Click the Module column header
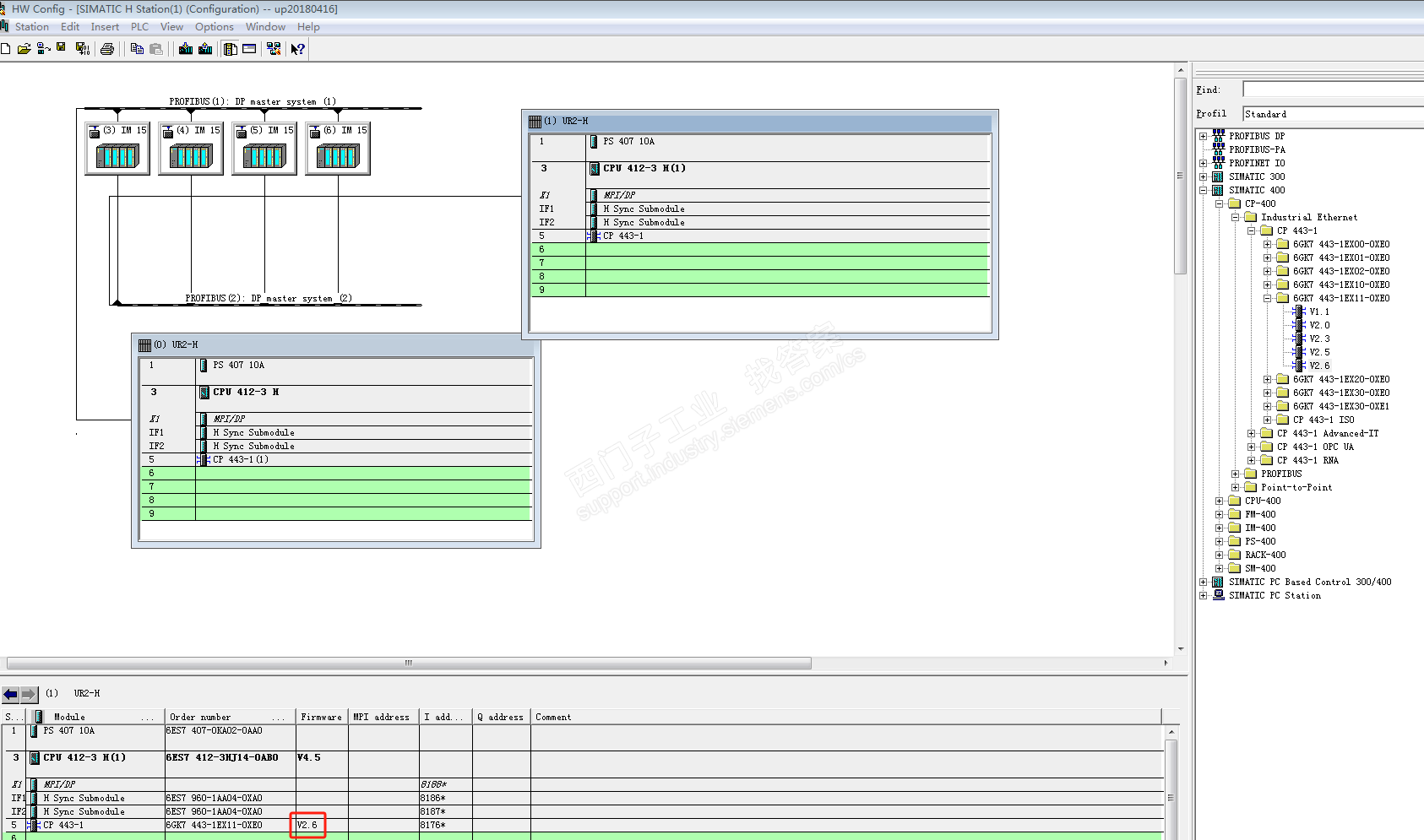The image size is (1424, 840). [x=95, y=717]
